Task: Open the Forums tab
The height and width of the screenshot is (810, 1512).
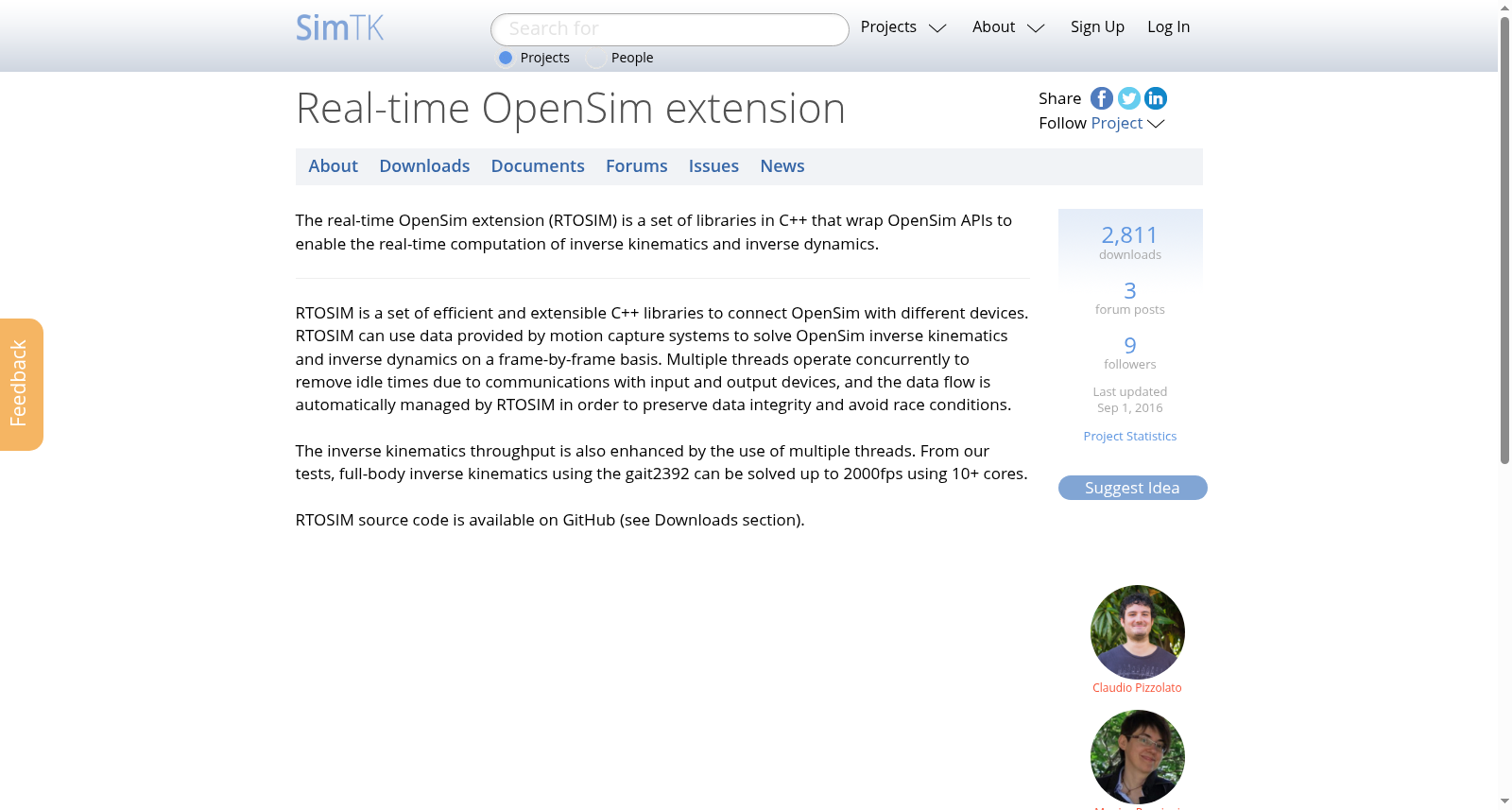Action: click(x=636, y=166)
